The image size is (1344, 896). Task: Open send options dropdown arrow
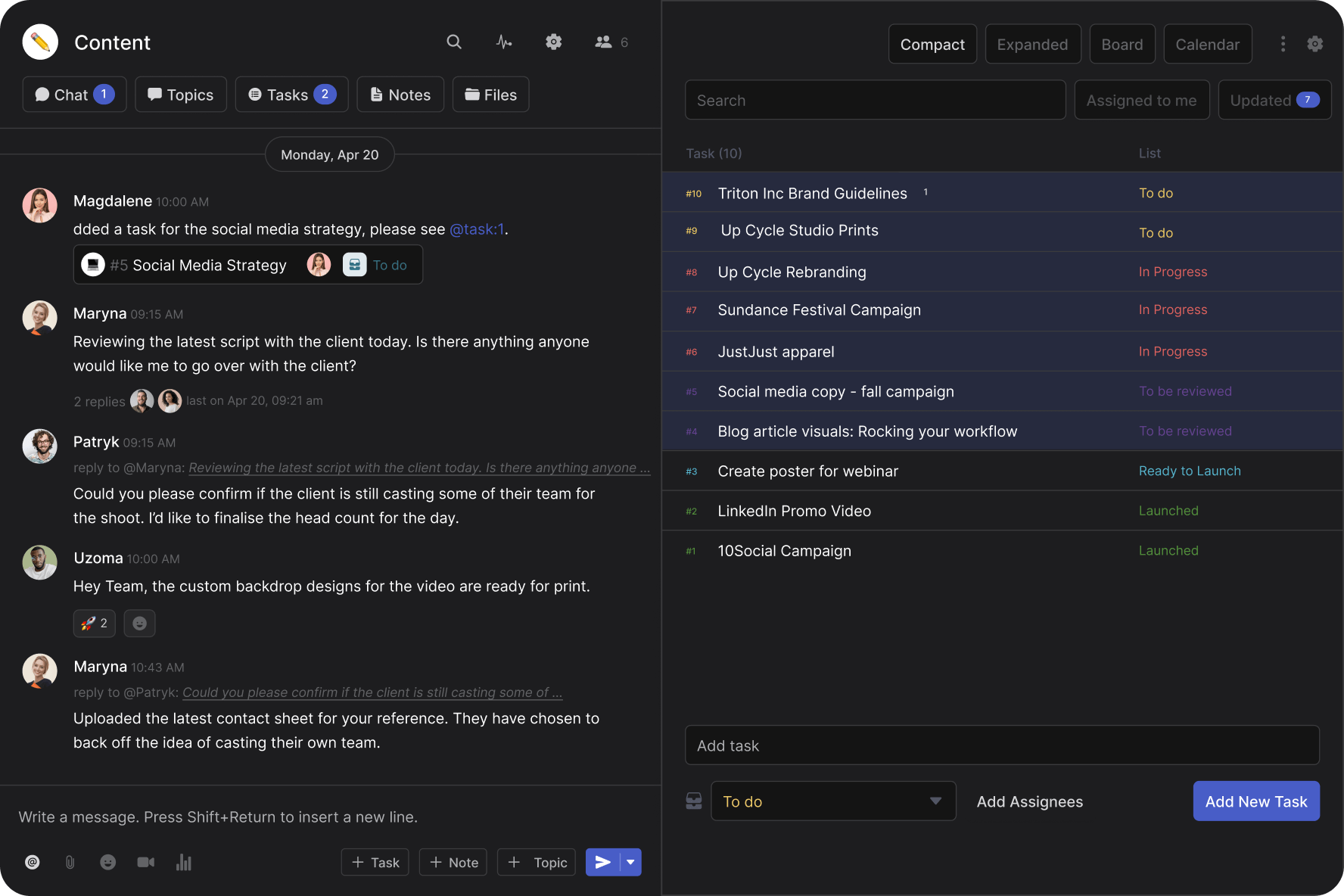point(631,862)
